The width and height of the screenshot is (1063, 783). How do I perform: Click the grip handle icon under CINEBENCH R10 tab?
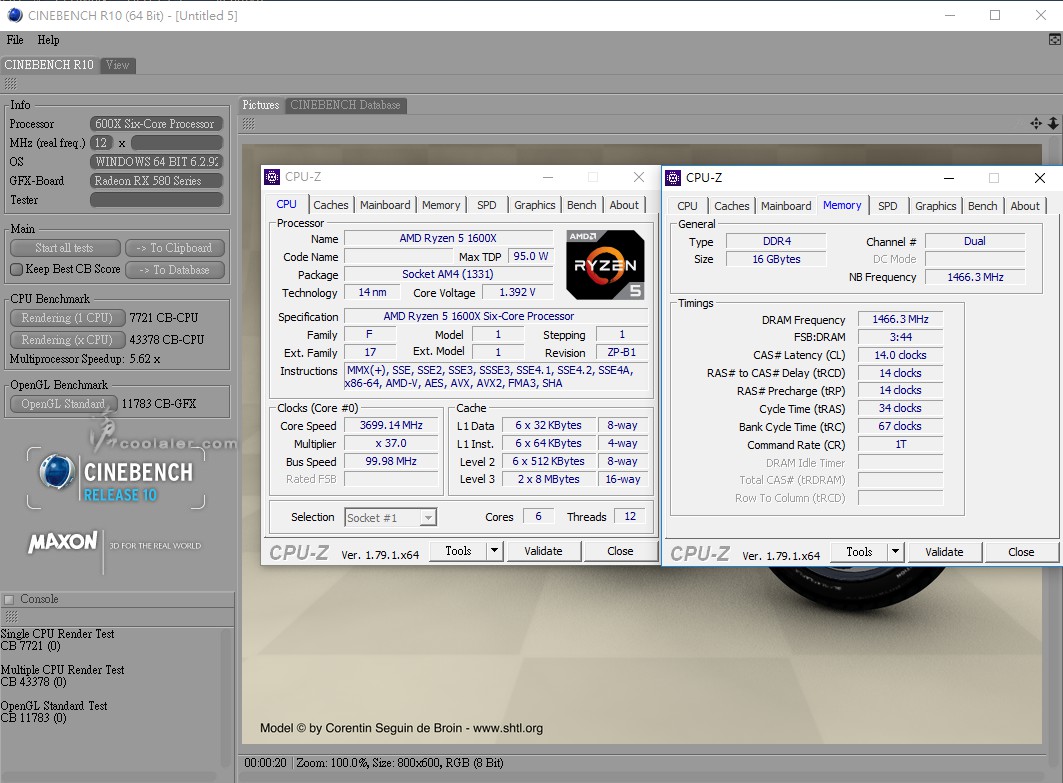(10, 84)
